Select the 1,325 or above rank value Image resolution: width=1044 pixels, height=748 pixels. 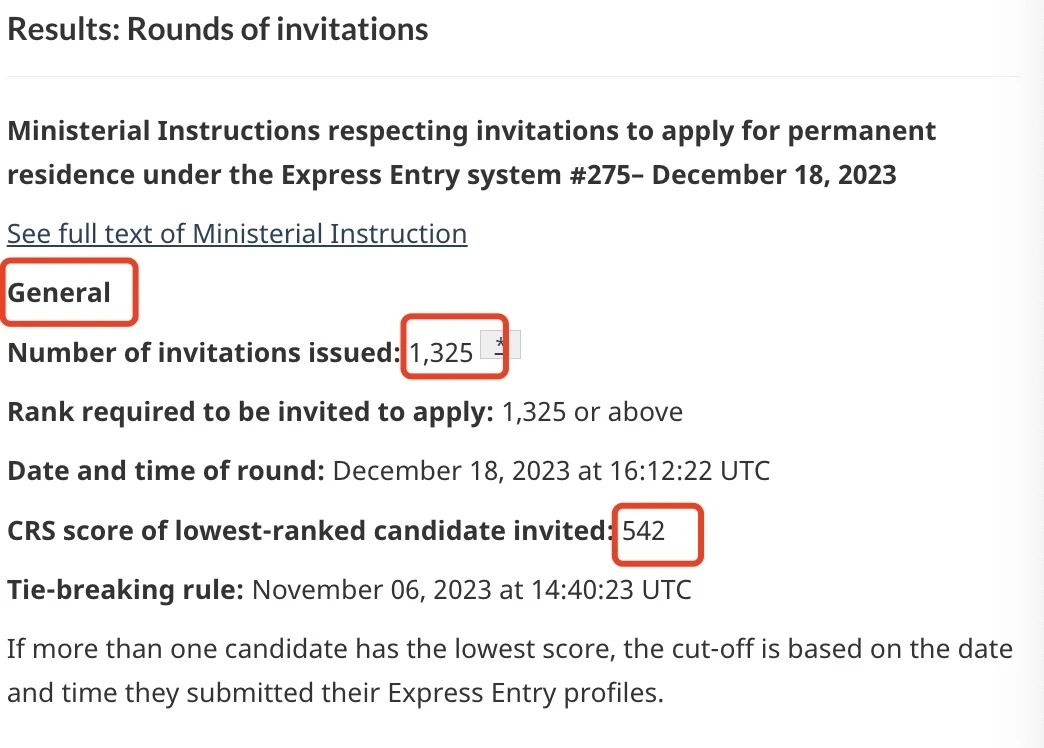(x=592, y=412)
